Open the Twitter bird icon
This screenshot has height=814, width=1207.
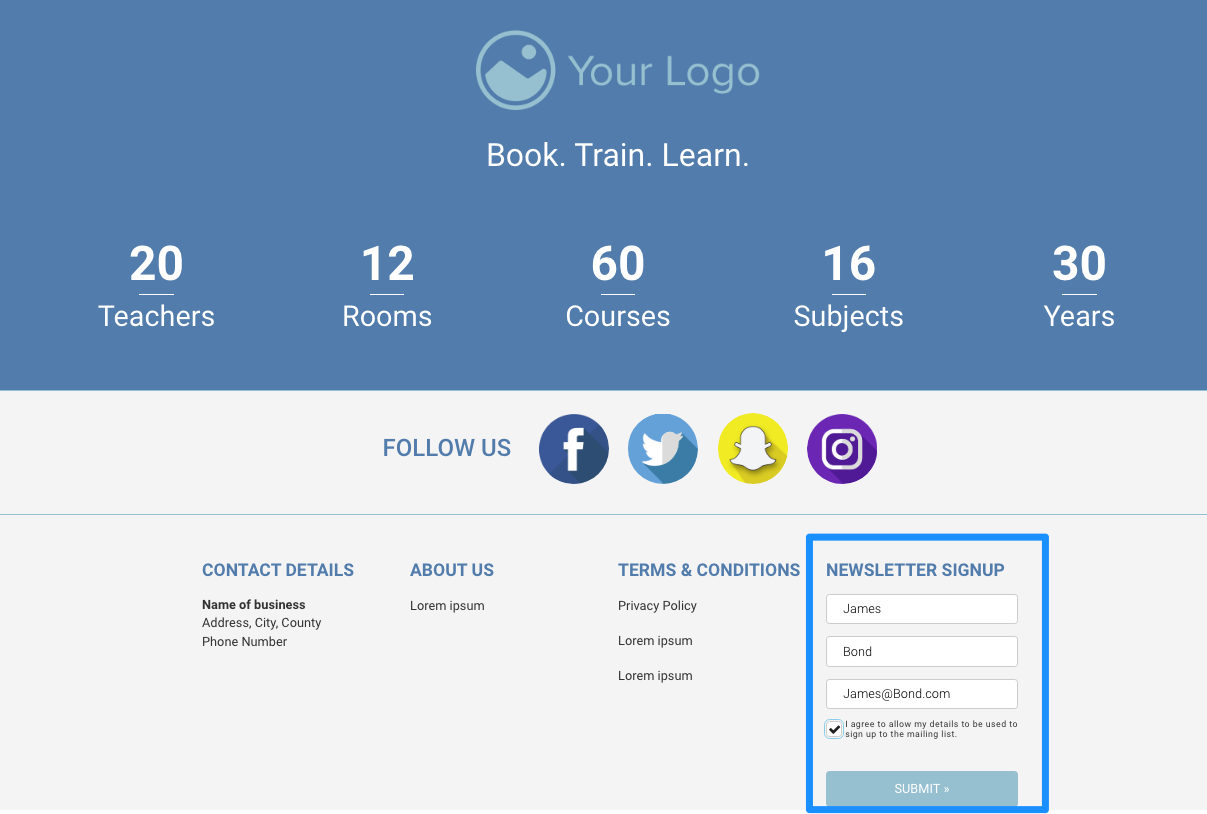[x=663, y=449]
